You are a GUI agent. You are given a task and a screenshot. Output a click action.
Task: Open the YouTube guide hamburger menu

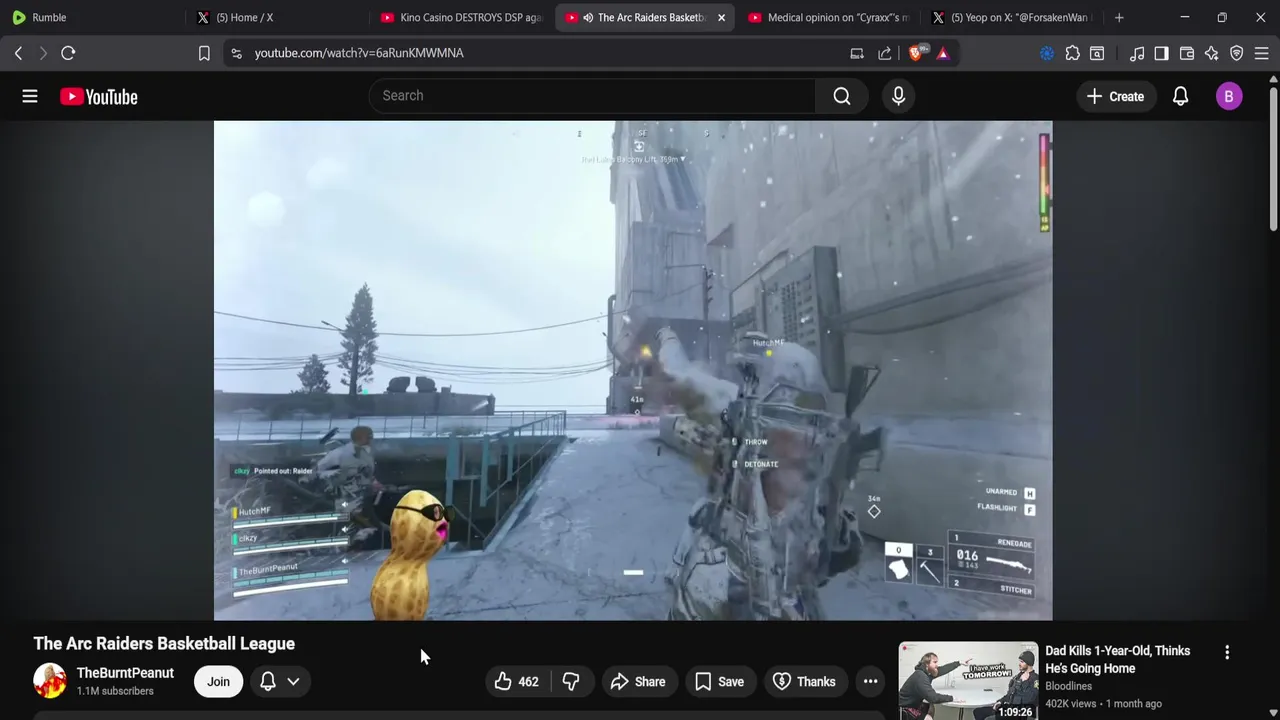click(30, 96)
